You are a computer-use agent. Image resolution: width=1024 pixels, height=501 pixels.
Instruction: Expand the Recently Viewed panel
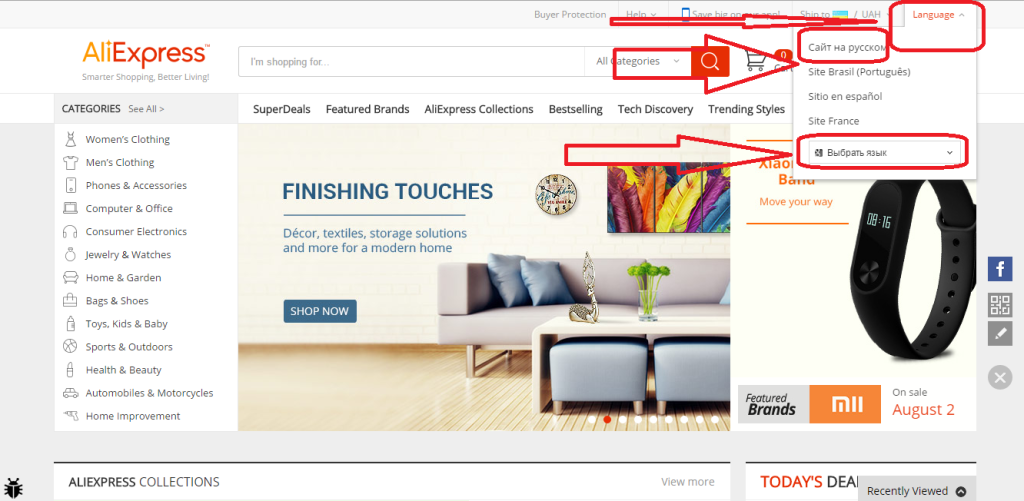[x=916, y=491]
